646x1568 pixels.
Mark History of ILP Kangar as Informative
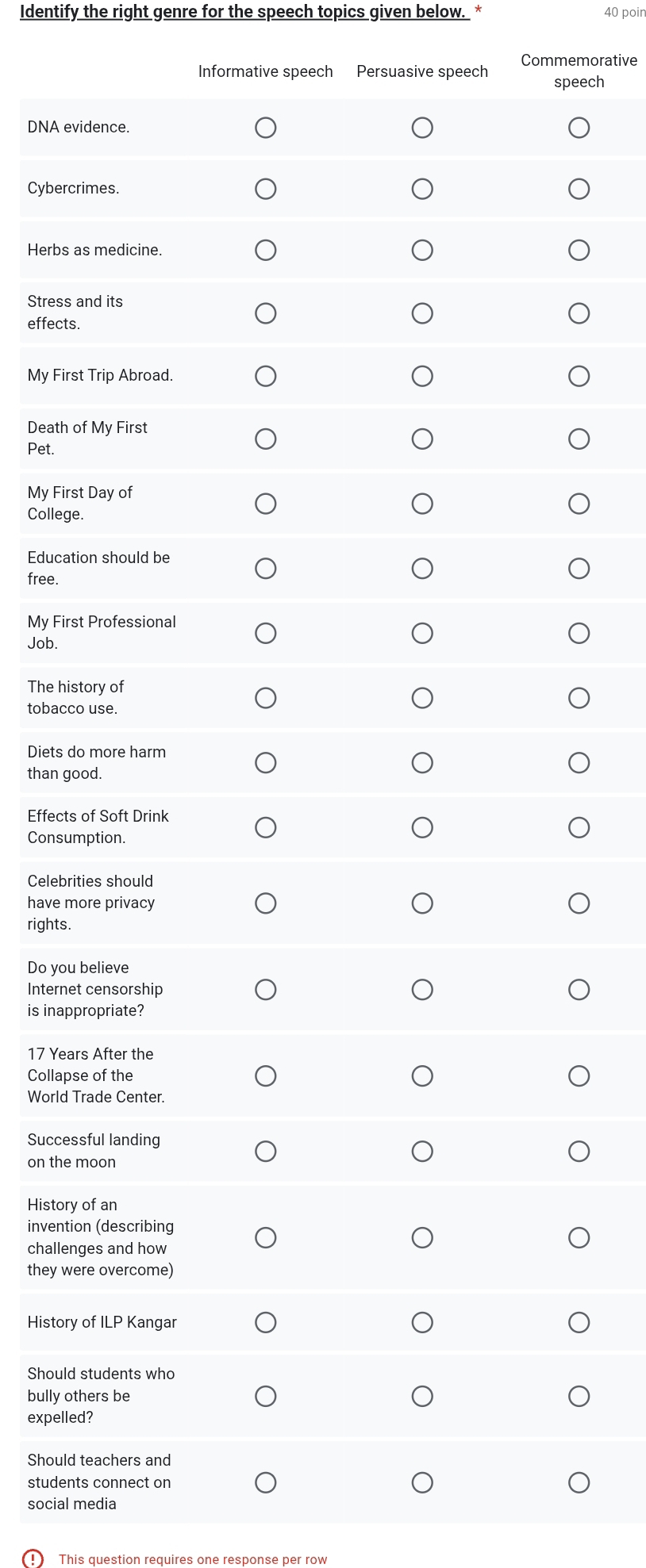[266, 1322]
